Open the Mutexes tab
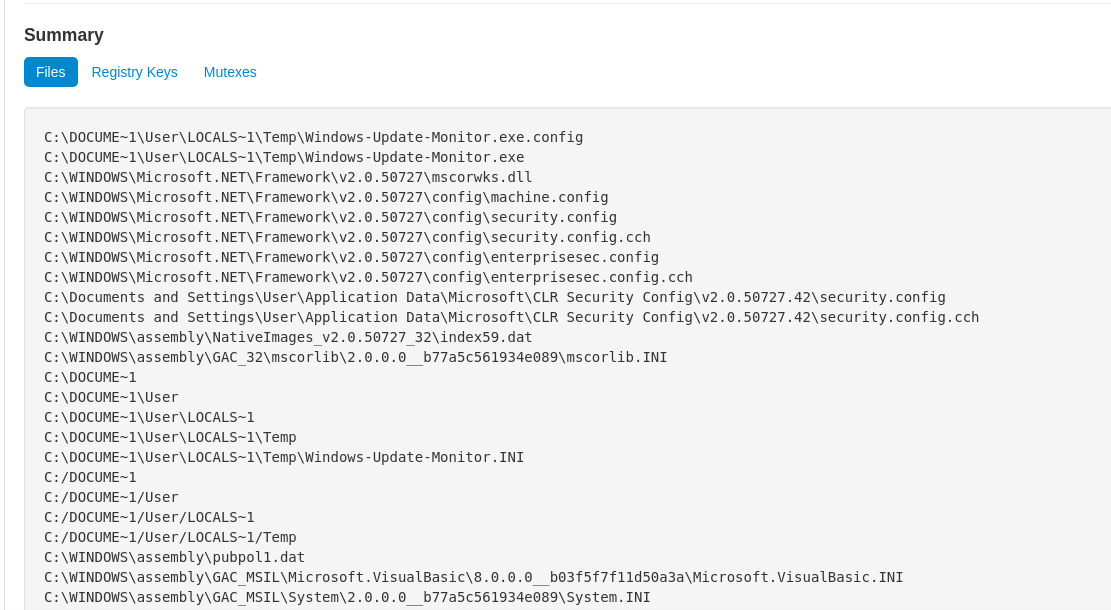The width and height of the screenshot is (1111, 610). coord(230,72)
